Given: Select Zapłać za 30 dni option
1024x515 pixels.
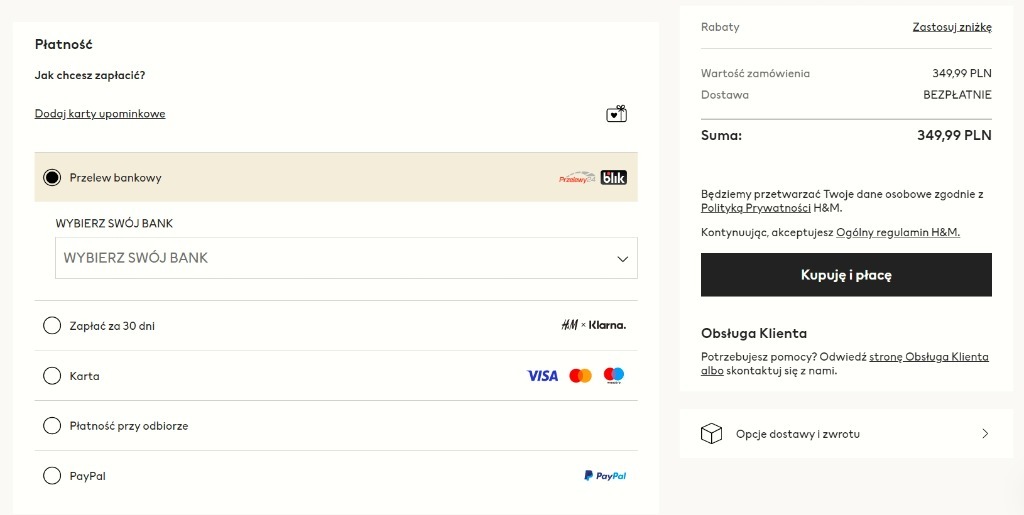Looking at the screenshot, I should click(52, 326).
